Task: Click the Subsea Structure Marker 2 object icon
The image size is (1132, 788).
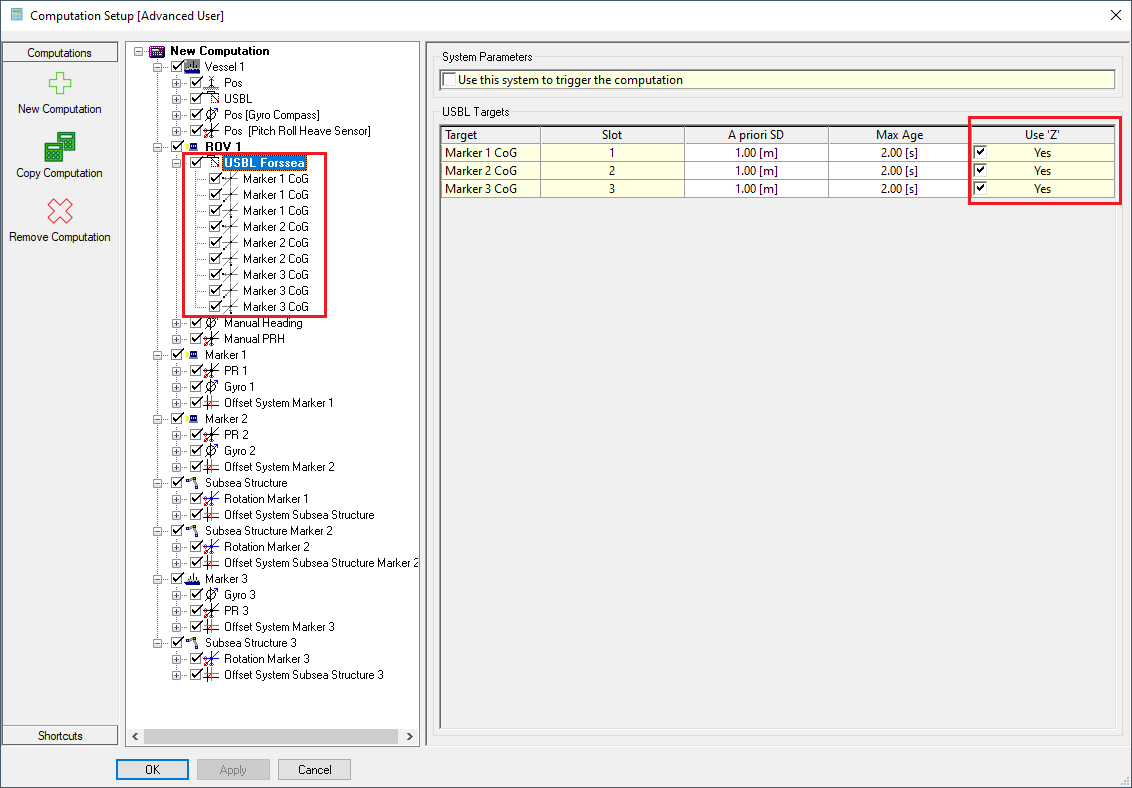Action: 192,531
